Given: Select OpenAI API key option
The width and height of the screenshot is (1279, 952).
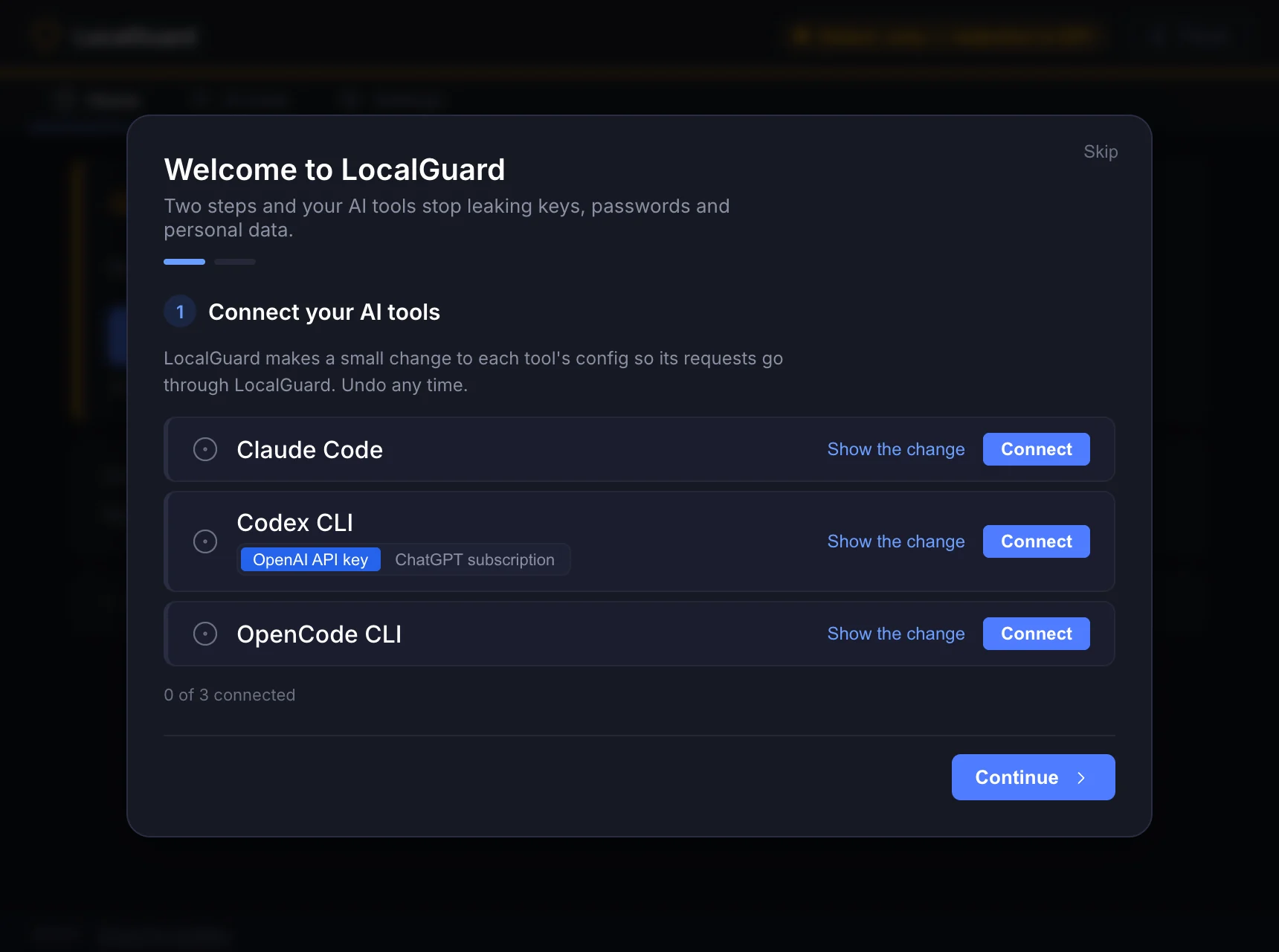Looking at the screenshot, I should 310,559.
